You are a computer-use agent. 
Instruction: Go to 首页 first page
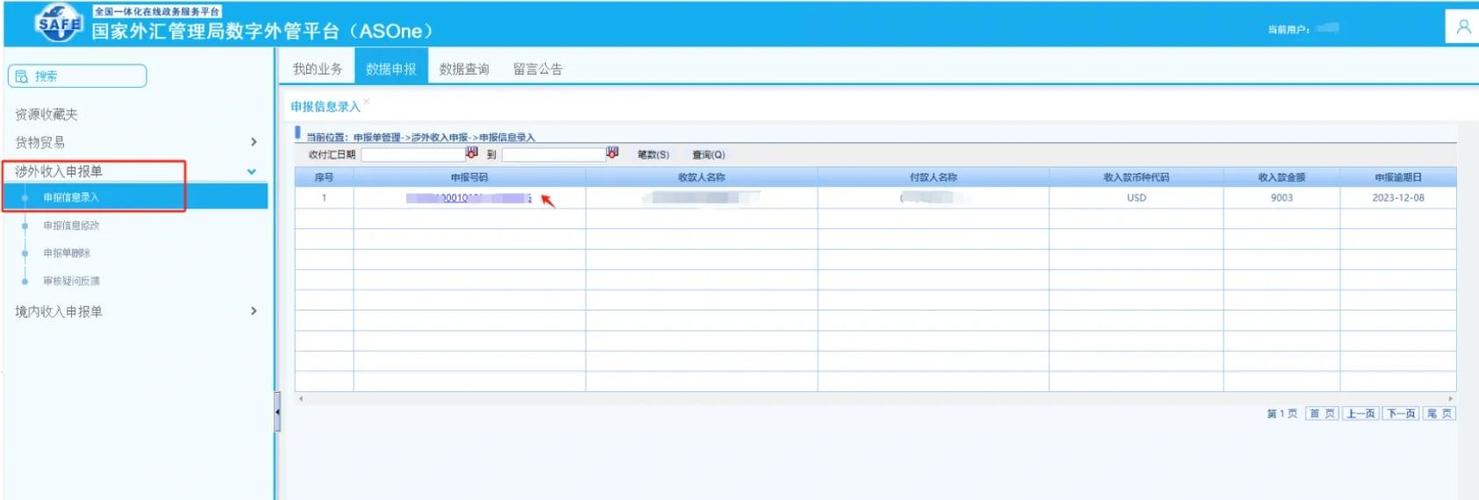point(1322,414)
